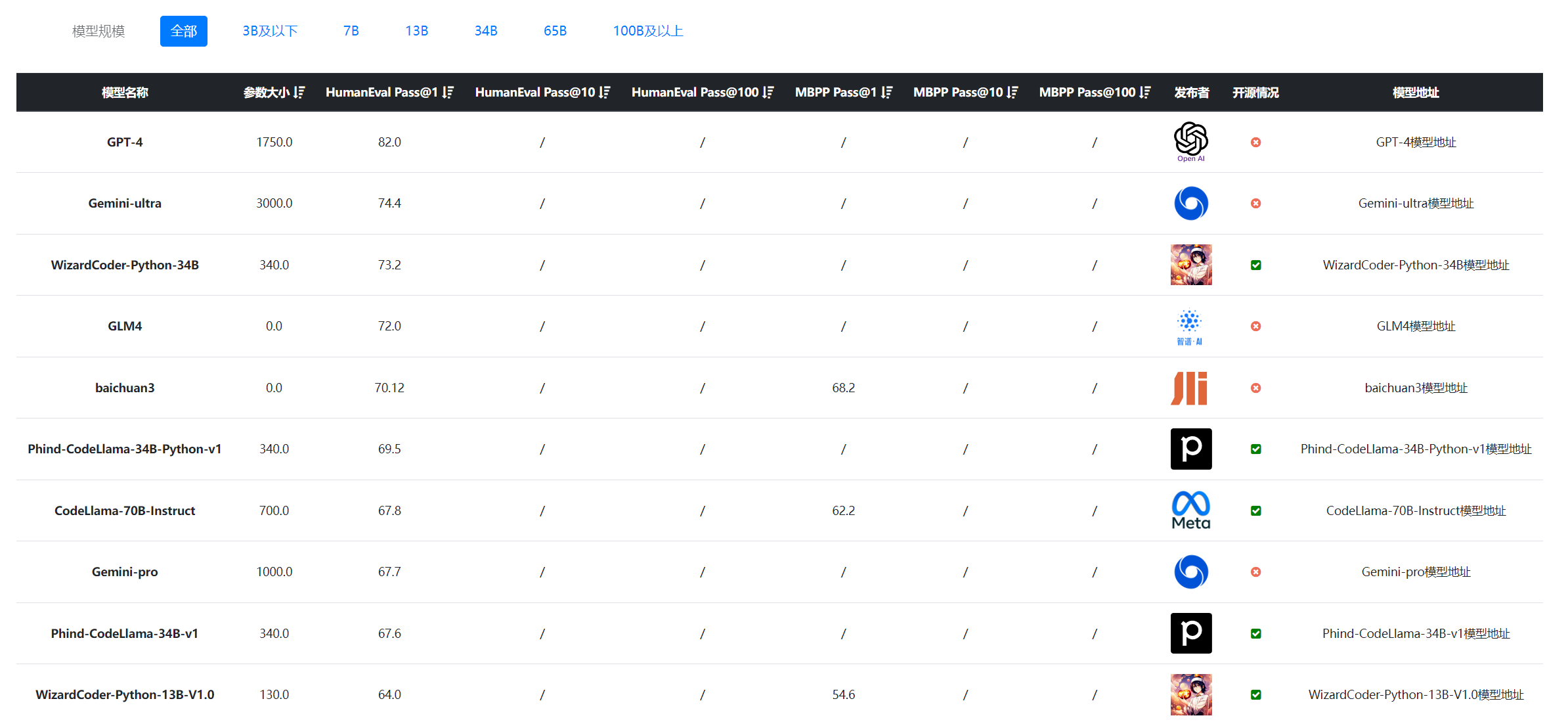This screenshot has height=722, width=1568.
Task: Click the Baichuan logo icon
Action: click(x=1189, y=388)
